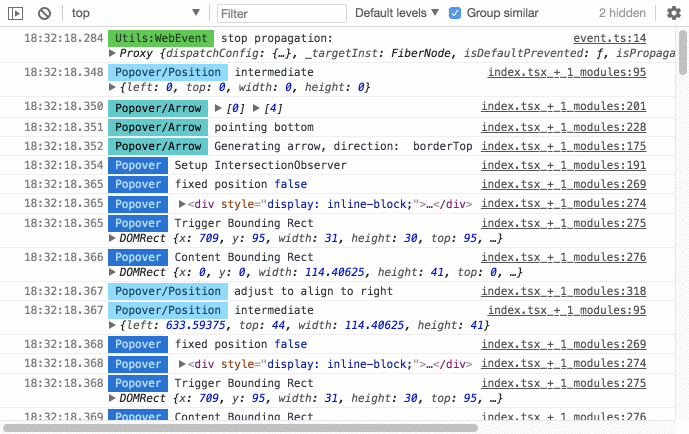Expand the [4] array in Popover/Arrow
This screenshot has height=434, width=689.
256,108
